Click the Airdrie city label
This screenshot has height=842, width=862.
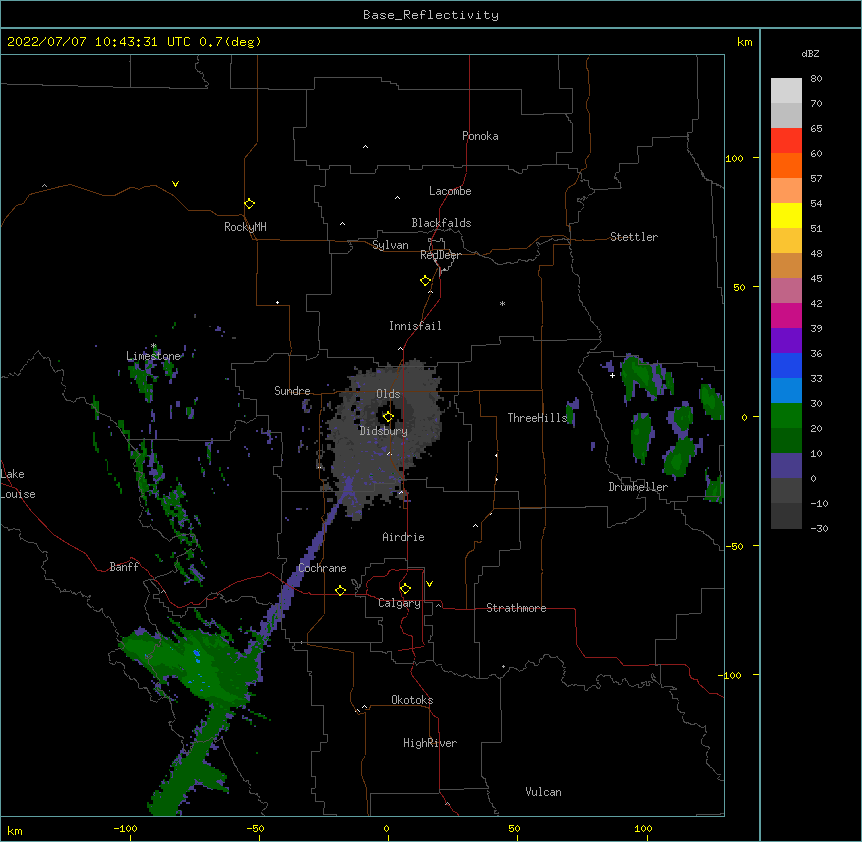[x=403, y=537]
